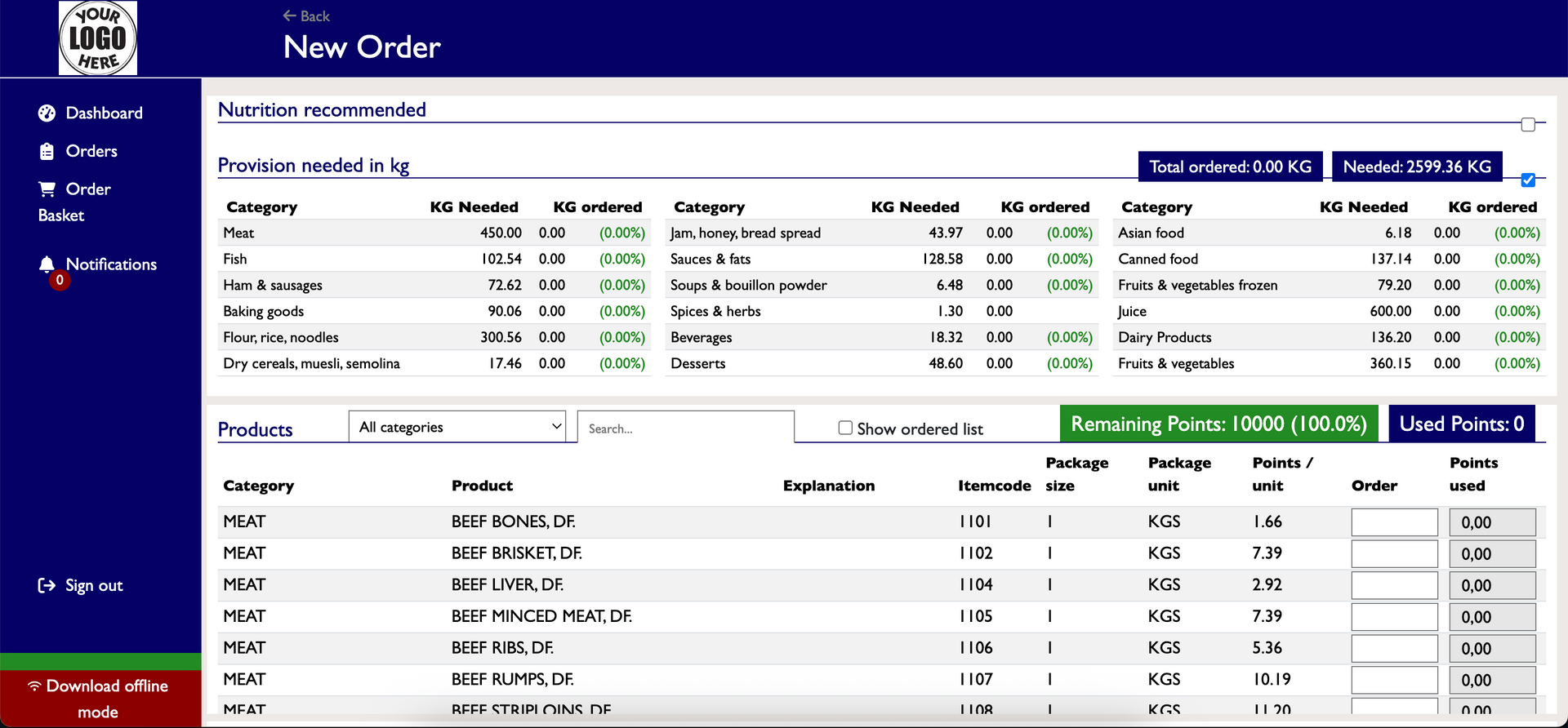Go Back from New Order page

pyautogui.click(x=306, y=16)
